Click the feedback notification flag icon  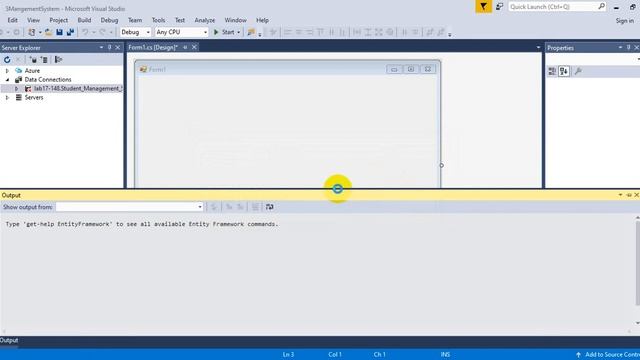(x=483, y=7)
